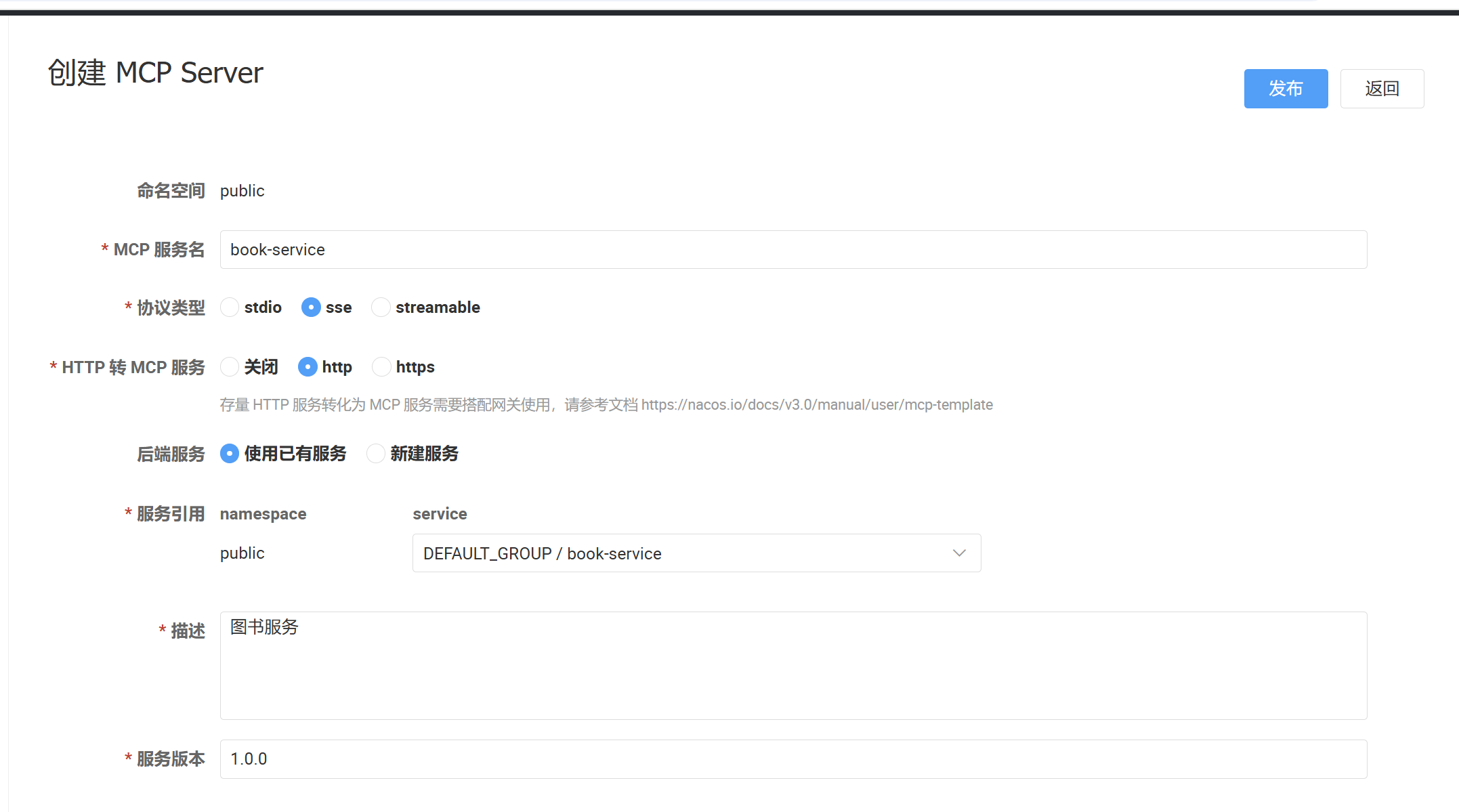The image size is (1459, 812).
Task: Focus the 描述 description textarea
Action: tap(792, 666)
